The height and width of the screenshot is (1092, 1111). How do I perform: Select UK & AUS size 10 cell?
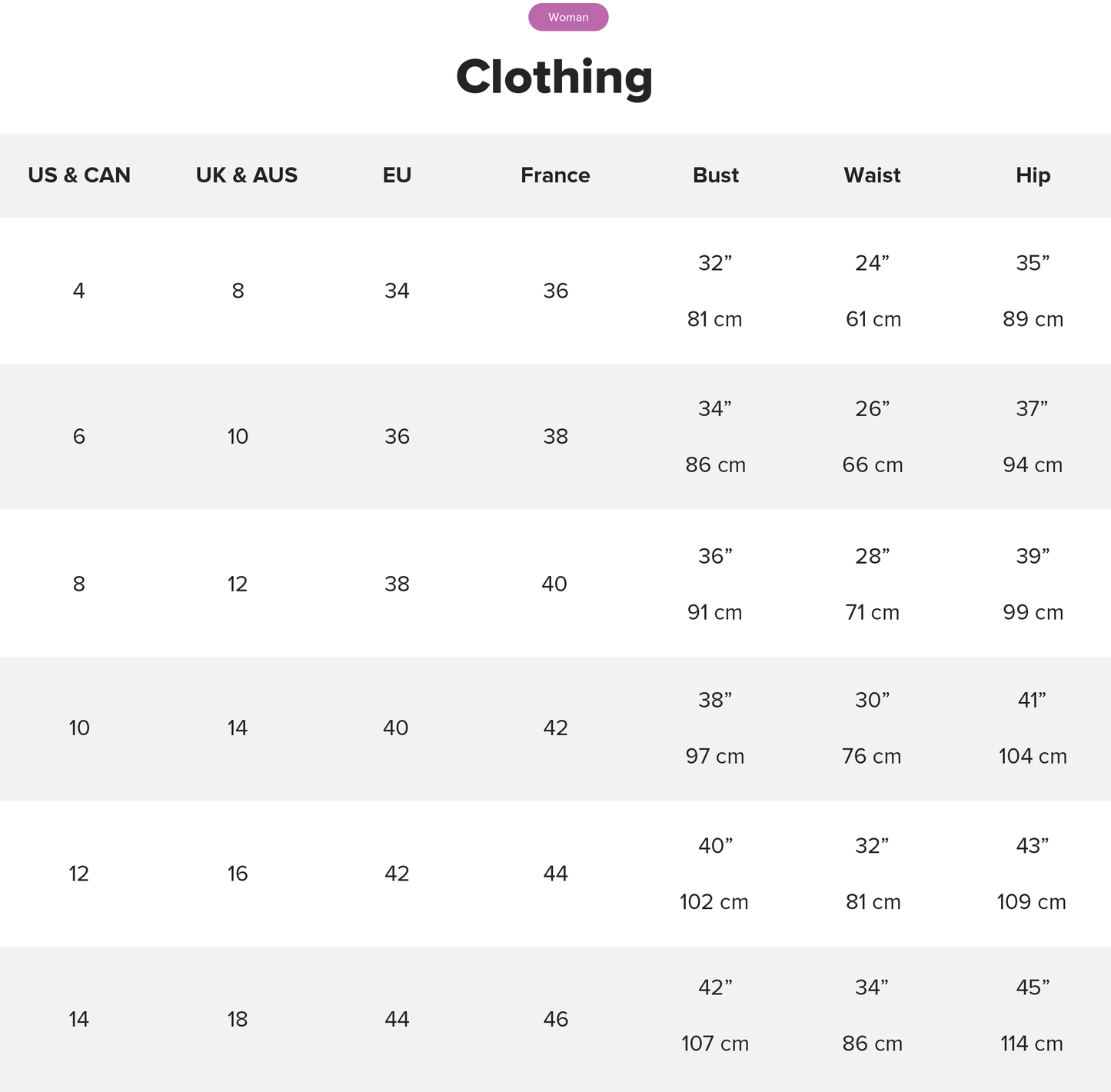(238, 437)
